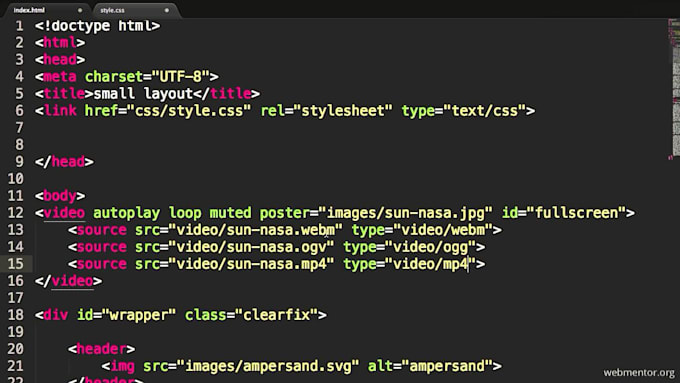This screenshot has height=383, width=680.
Task: Click the "stylesheet" rel value
Action: pyautogui.click(x=343, y=111)
